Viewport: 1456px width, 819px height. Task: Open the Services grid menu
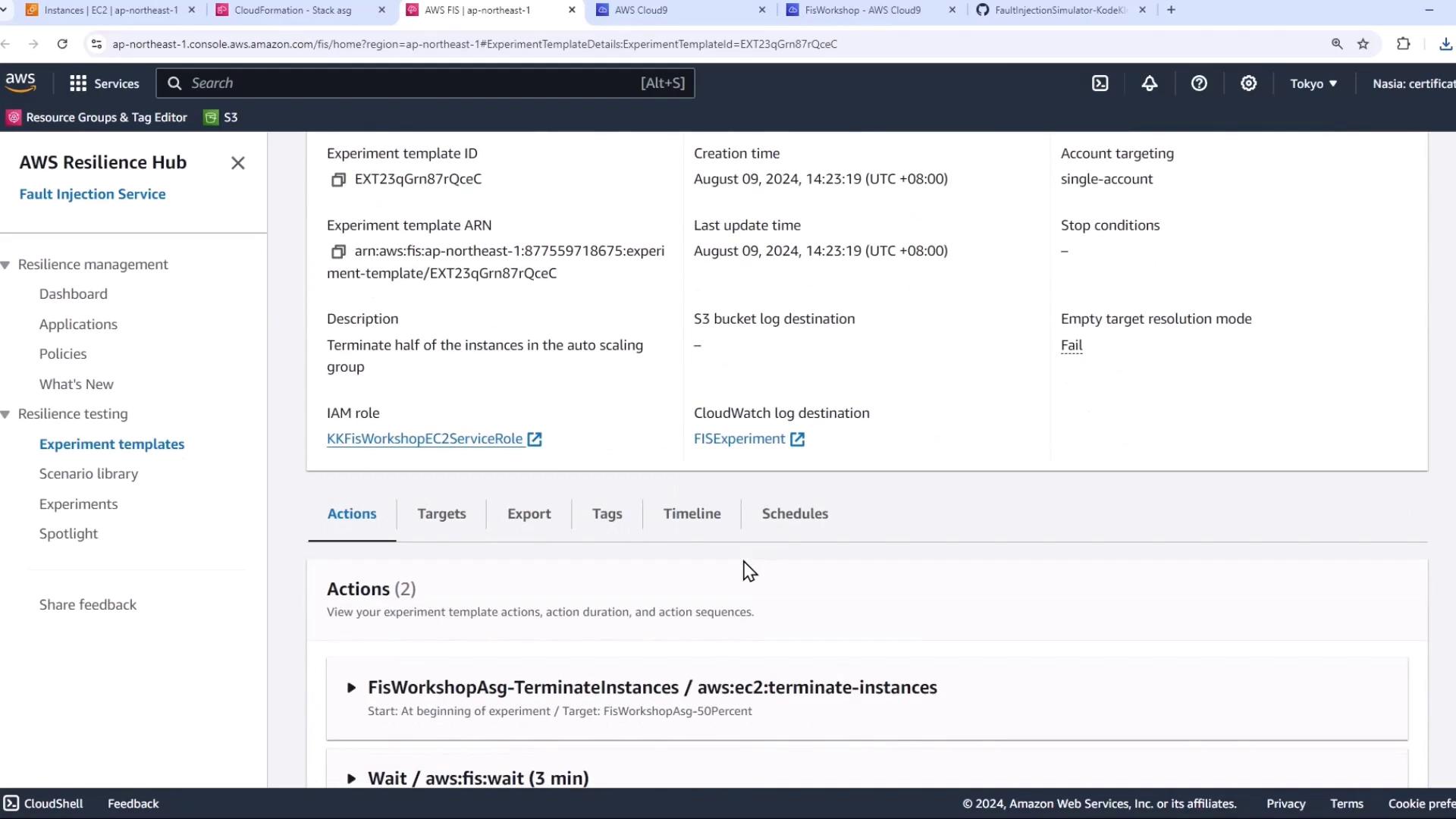click(104, 83)
